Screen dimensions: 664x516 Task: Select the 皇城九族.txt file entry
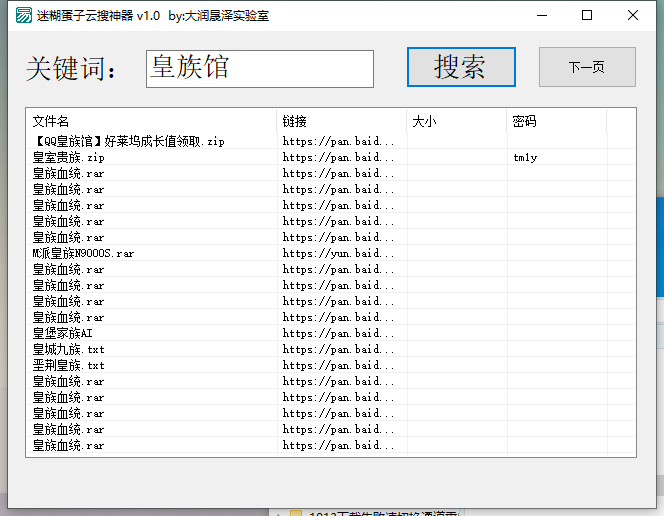(x=68, y=349)
